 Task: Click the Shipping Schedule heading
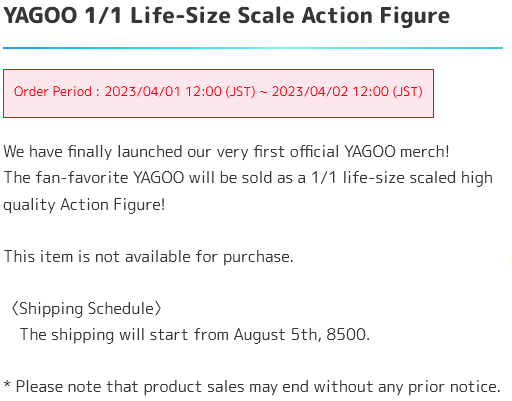click(87, 309)
